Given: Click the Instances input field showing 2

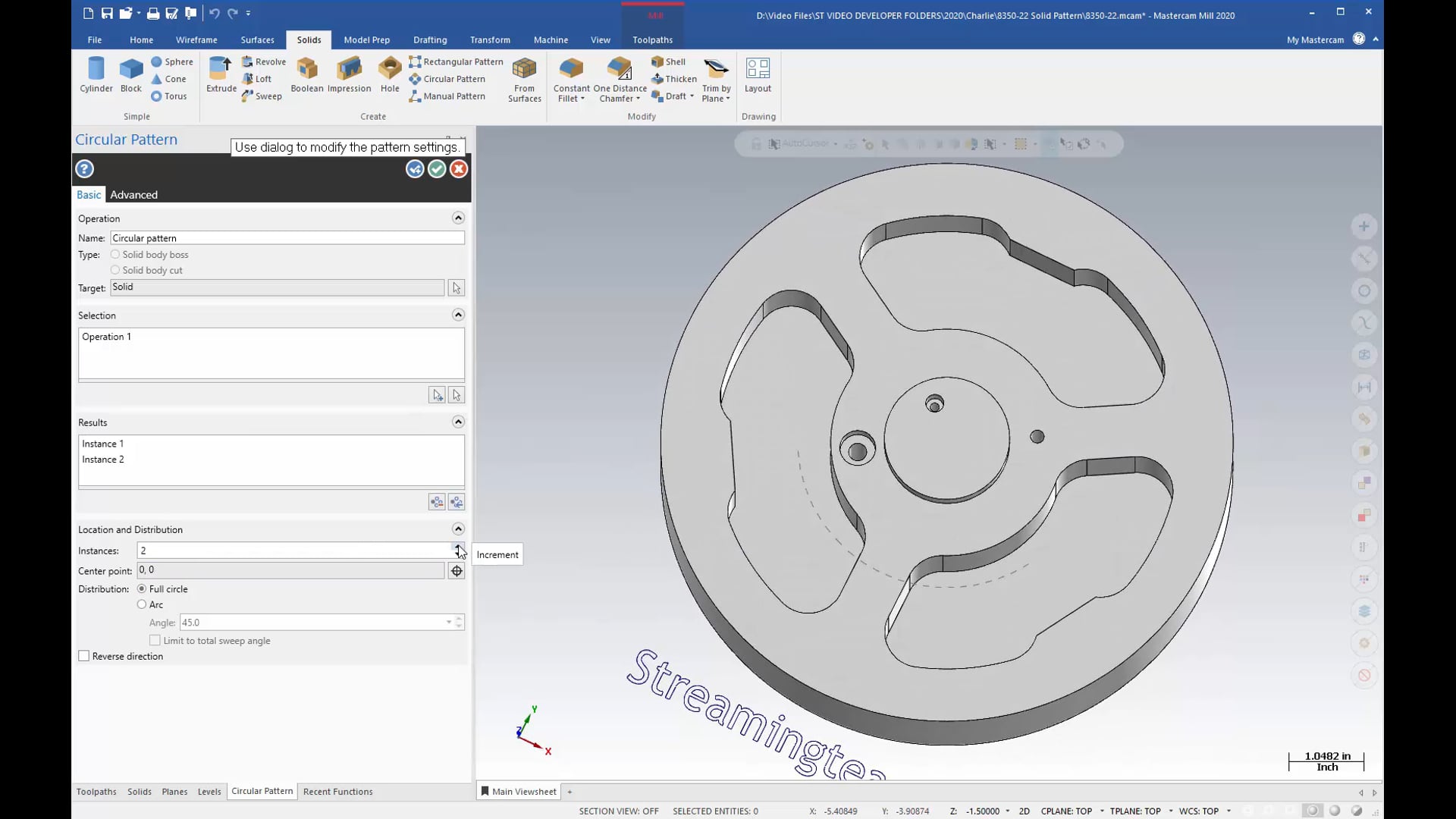Looking at the screenshot, I should [293, 551].
